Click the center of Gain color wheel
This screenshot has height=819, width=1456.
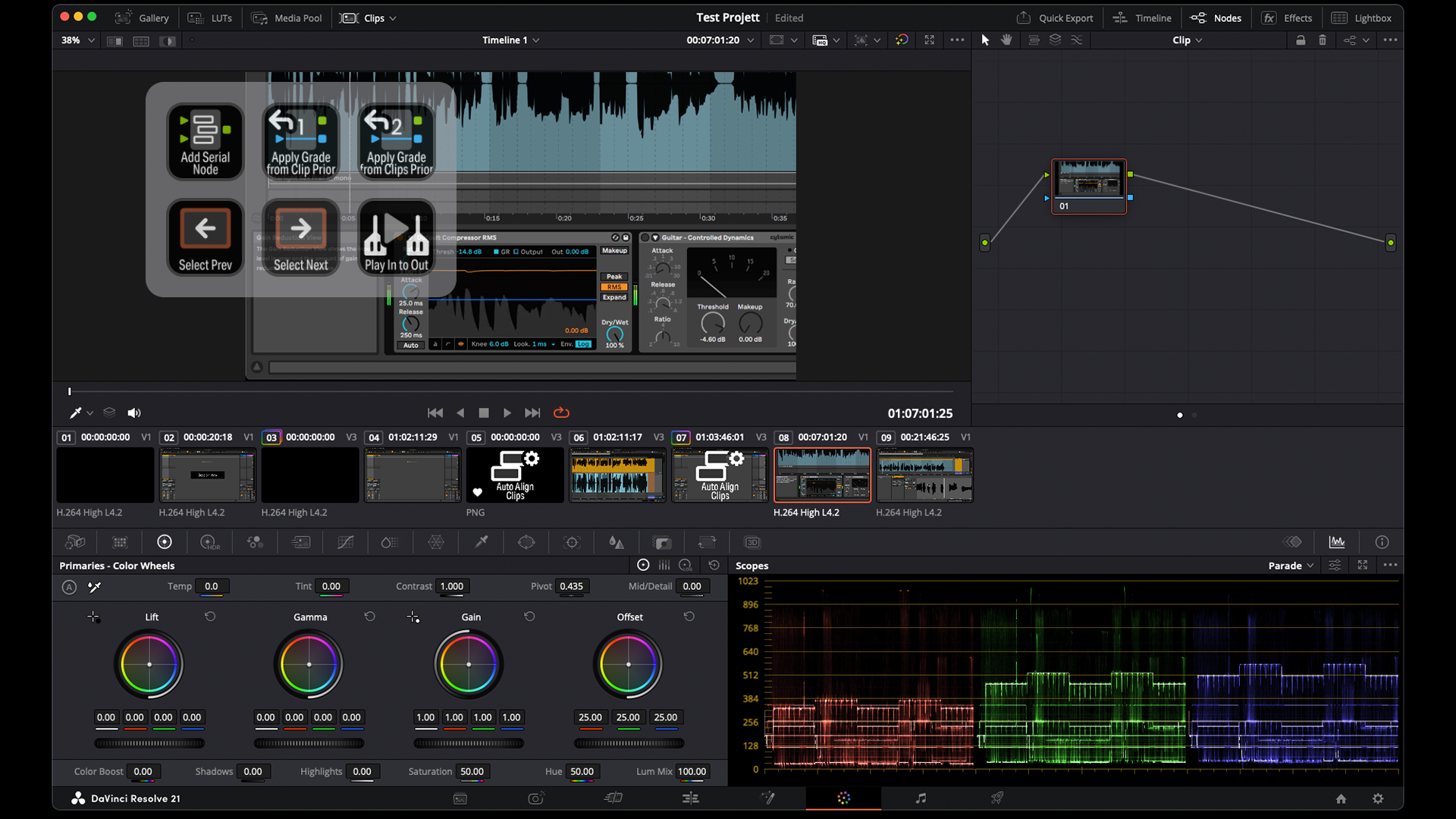pos(469,664)
